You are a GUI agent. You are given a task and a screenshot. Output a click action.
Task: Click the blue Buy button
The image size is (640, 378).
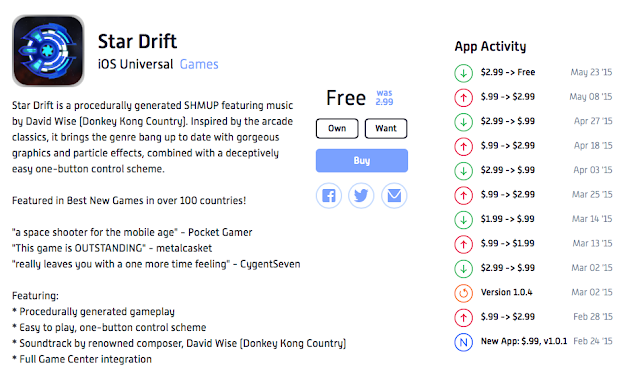click(362, 160)
